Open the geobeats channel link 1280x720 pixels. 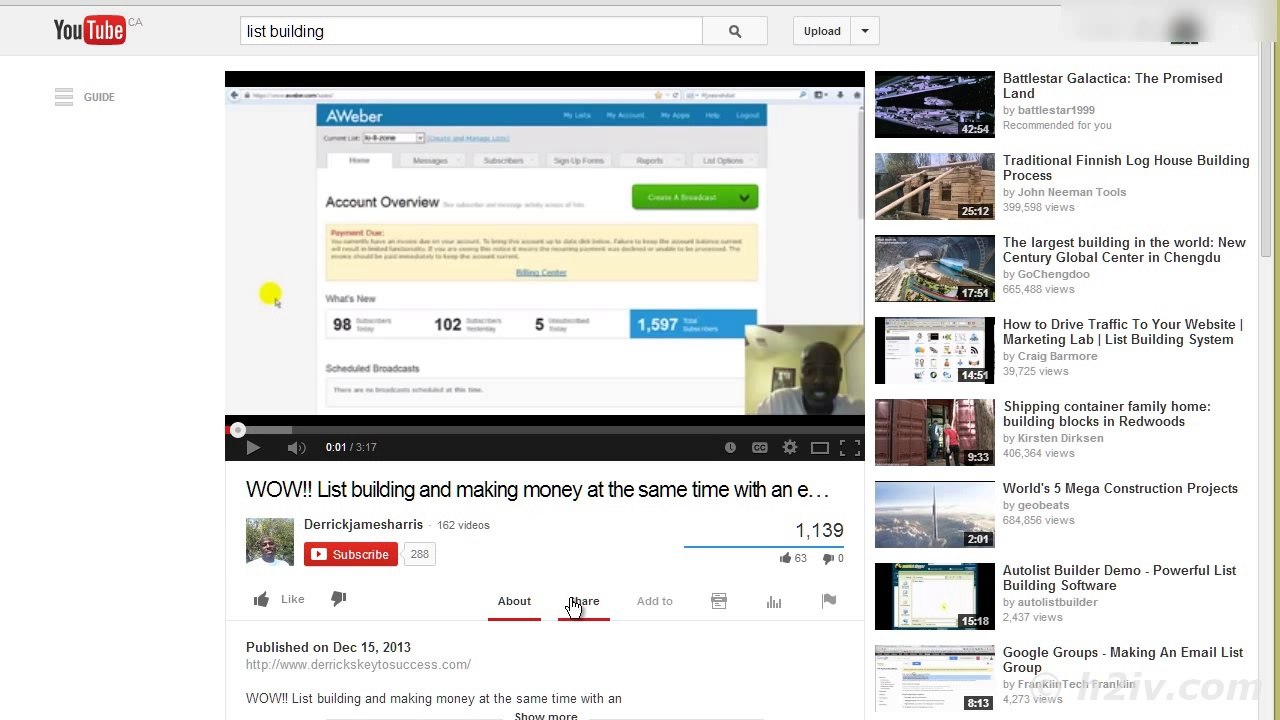1044,505
